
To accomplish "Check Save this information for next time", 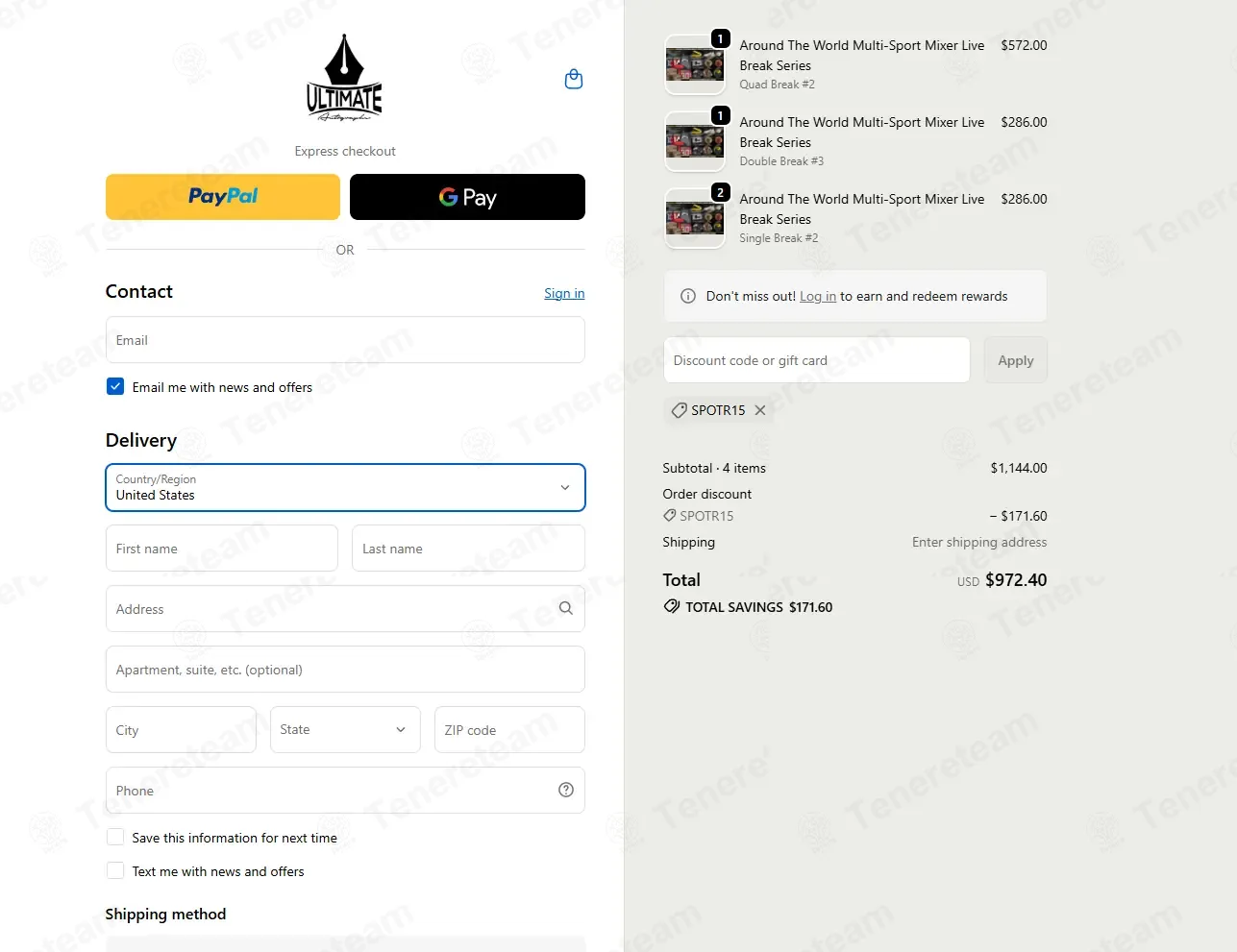I will pyautogui.click(x=115, y=837).
